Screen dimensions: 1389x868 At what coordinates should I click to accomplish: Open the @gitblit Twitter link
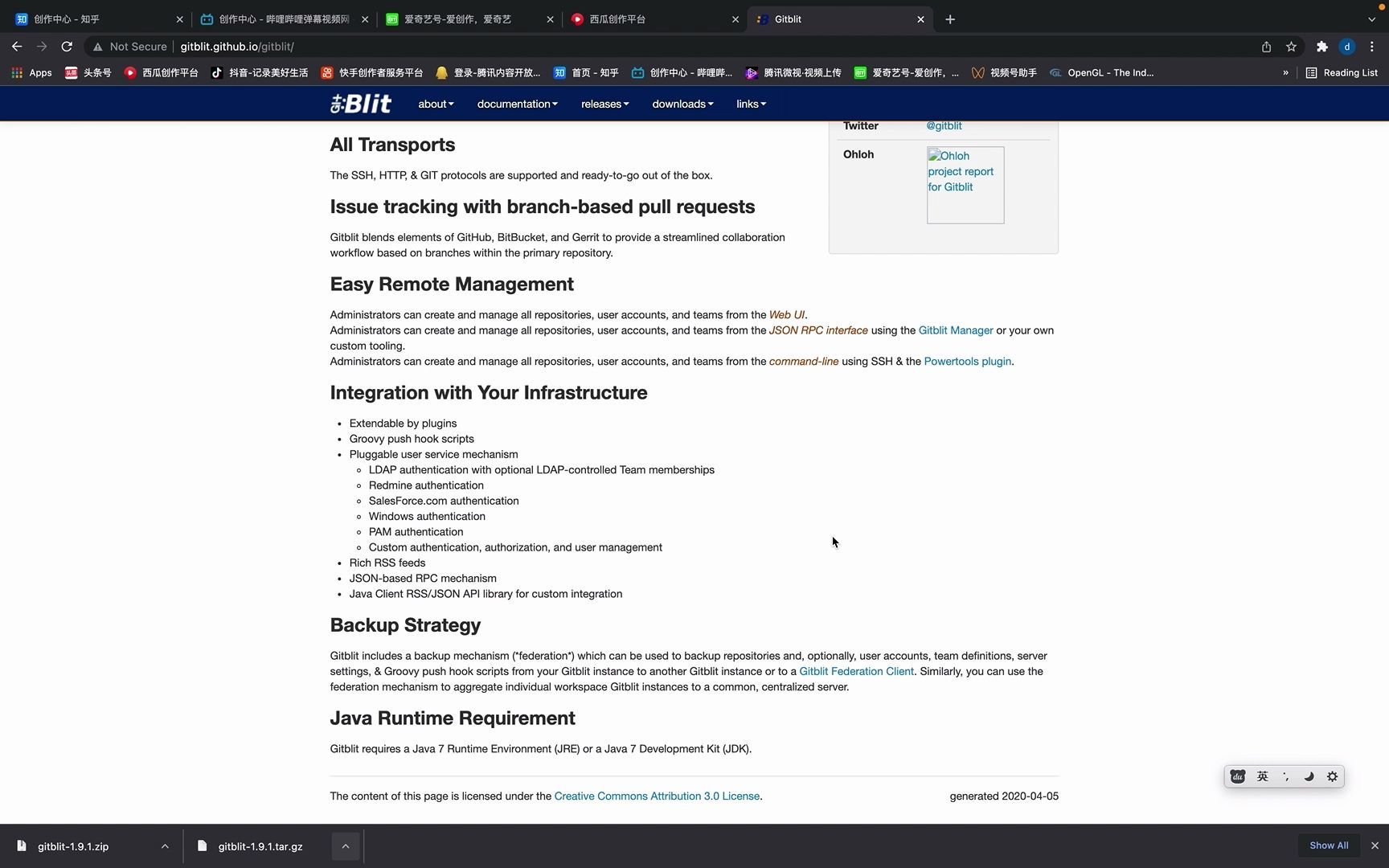coord(944,126)
